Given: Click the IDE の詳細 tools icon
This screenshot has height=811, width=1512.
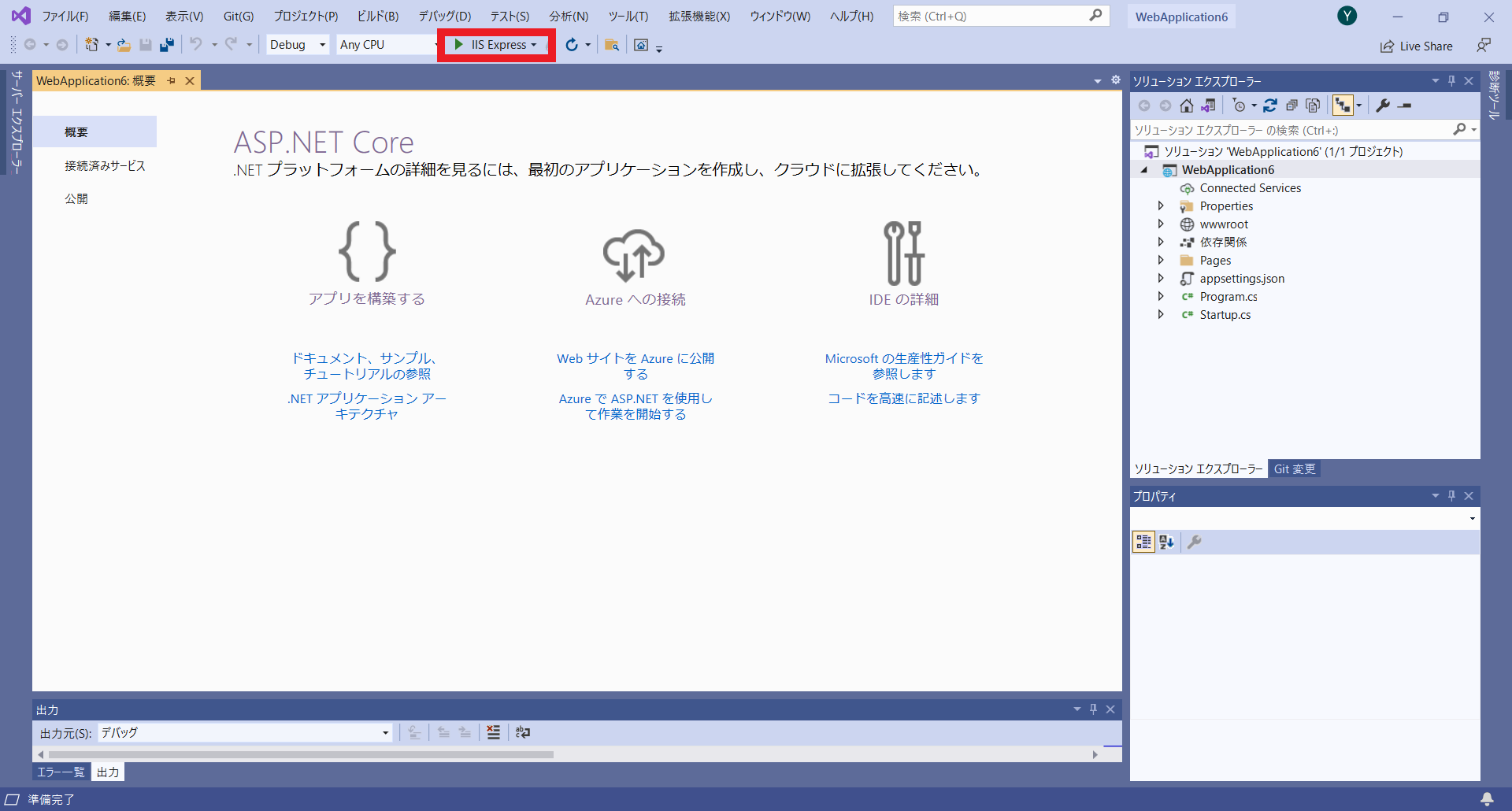Looking at the screenshot, I should click(904, 253).
